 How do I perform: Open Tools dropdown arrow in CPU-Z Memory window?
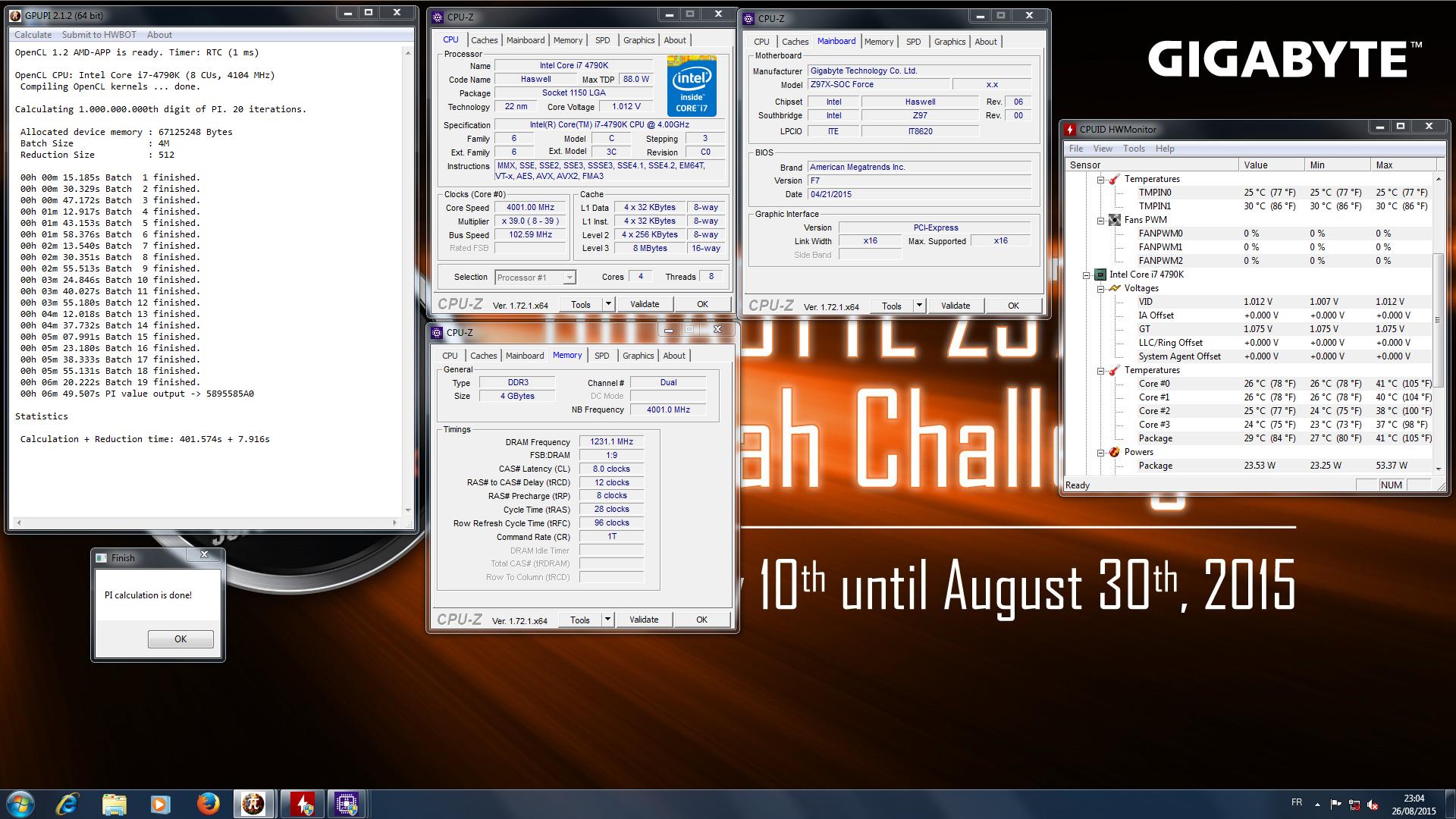click(x=607, y=620)
